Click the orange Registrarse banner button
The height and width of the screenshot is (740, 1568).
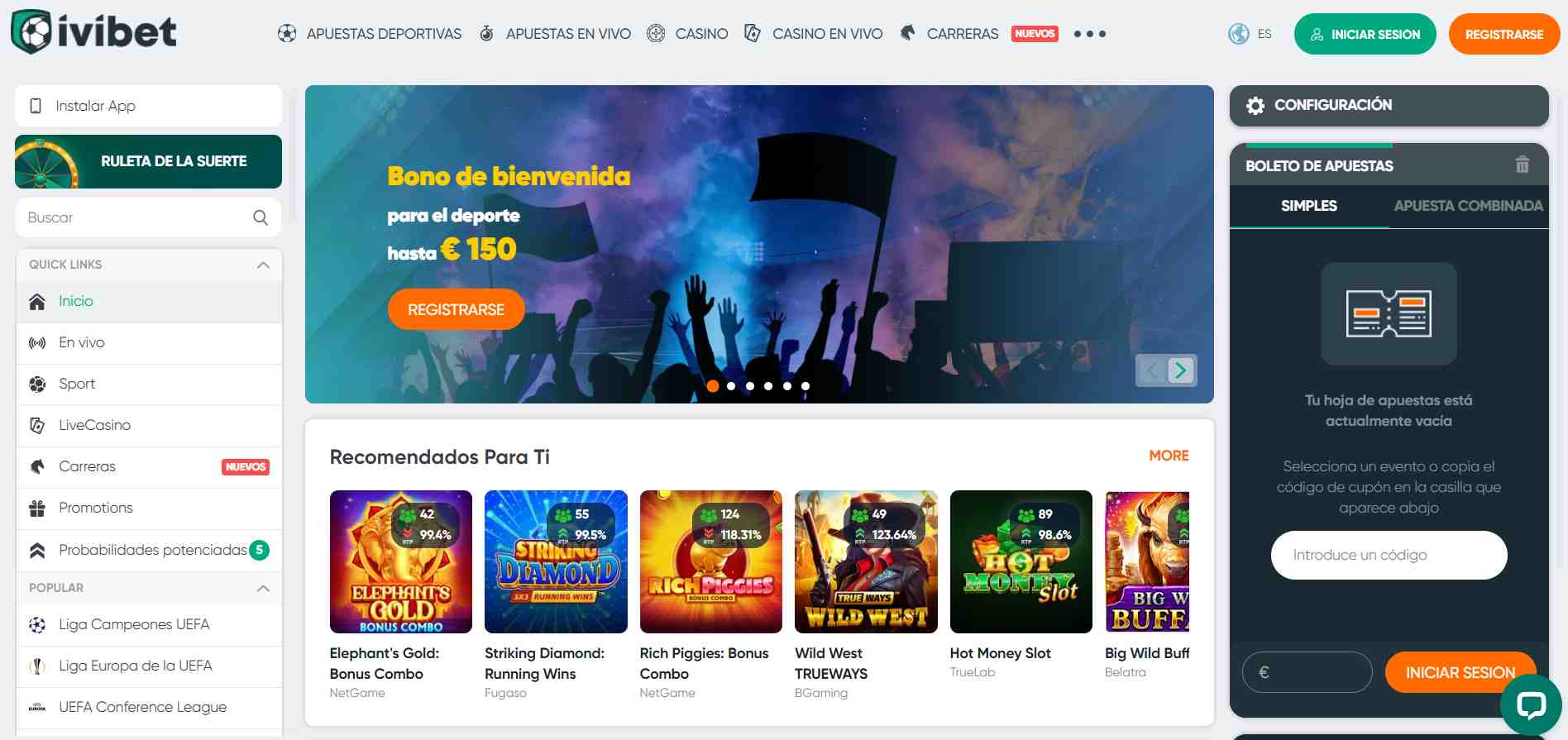pos(456,309)
